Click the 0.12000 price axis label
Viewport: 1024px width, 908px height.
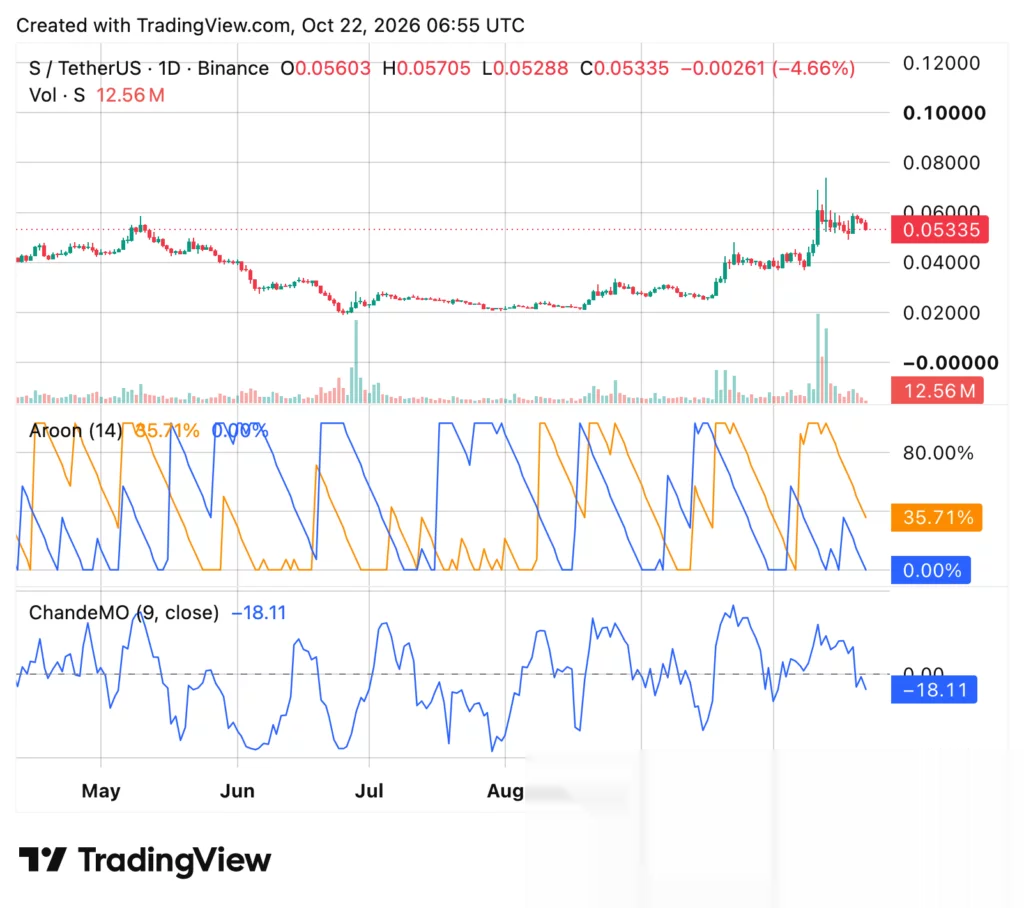pos(941,63)
